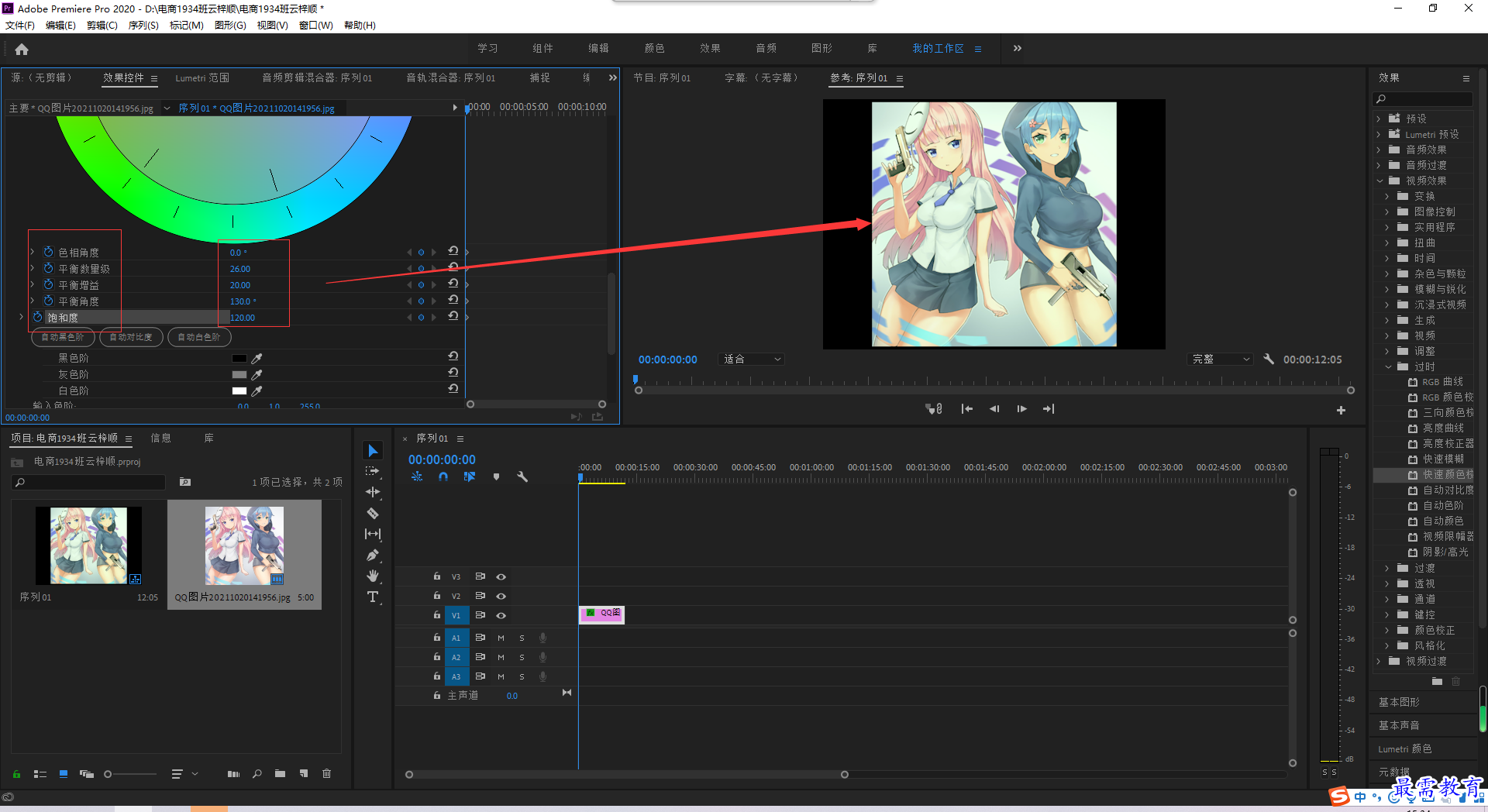Switch to the 颜色 workspace

(655, 48)
